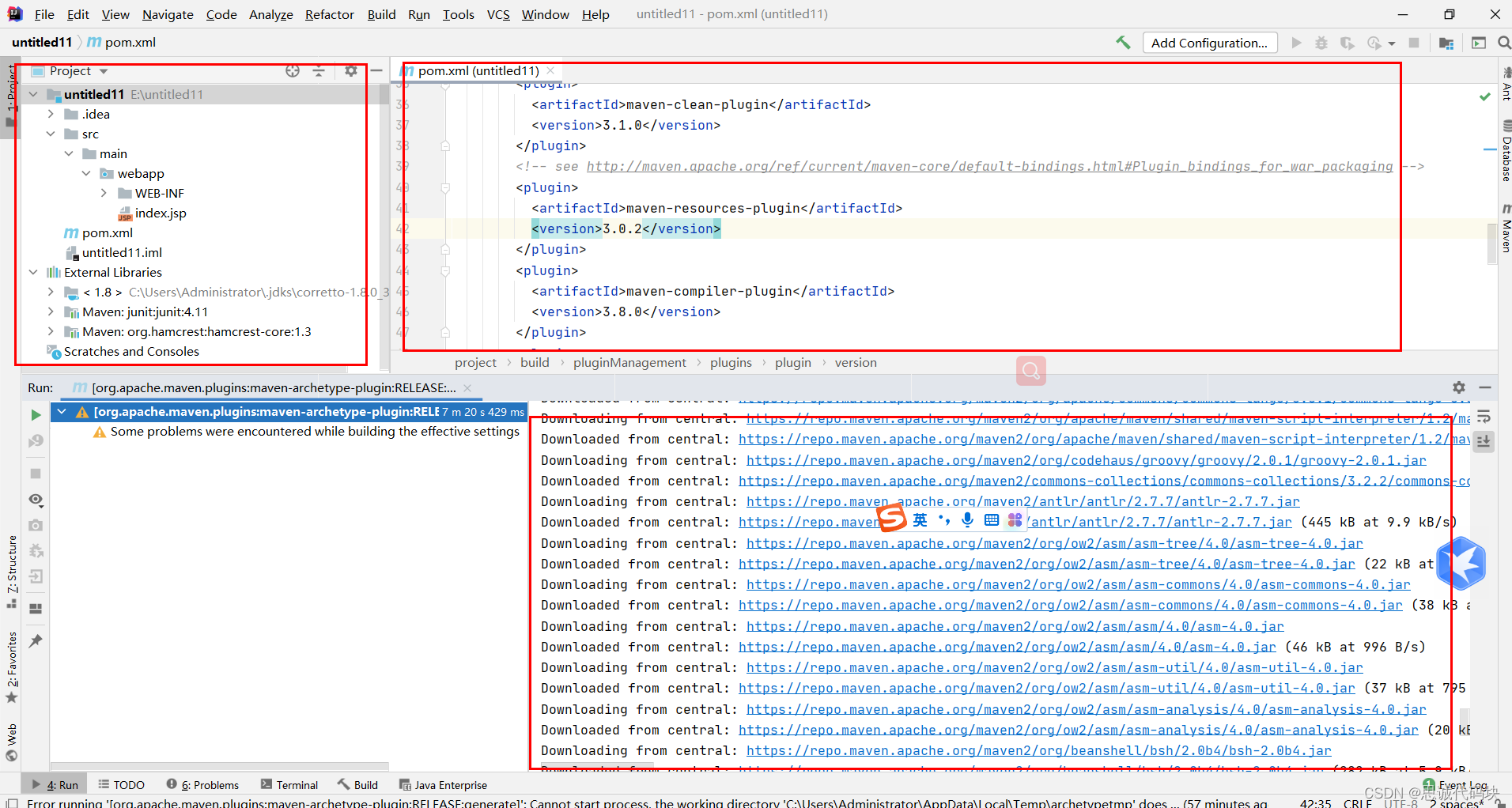Open the VCS menu
This screenshot has width=1512, height=808.
498,14
